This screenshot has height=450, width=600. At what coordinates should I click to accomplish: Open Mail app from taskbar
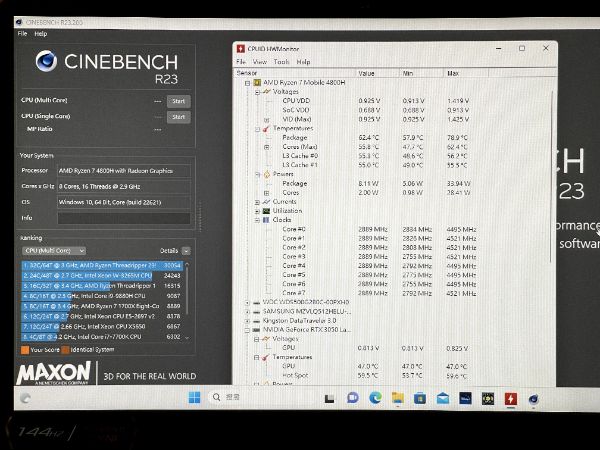pyautogui.click(x=443, y=399)
